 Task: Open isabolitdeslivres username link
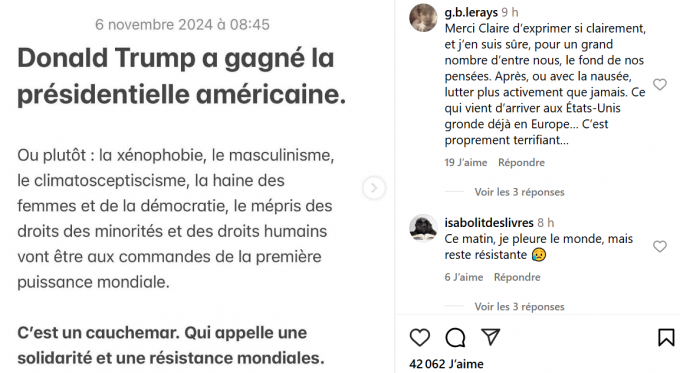pos(489,222)
